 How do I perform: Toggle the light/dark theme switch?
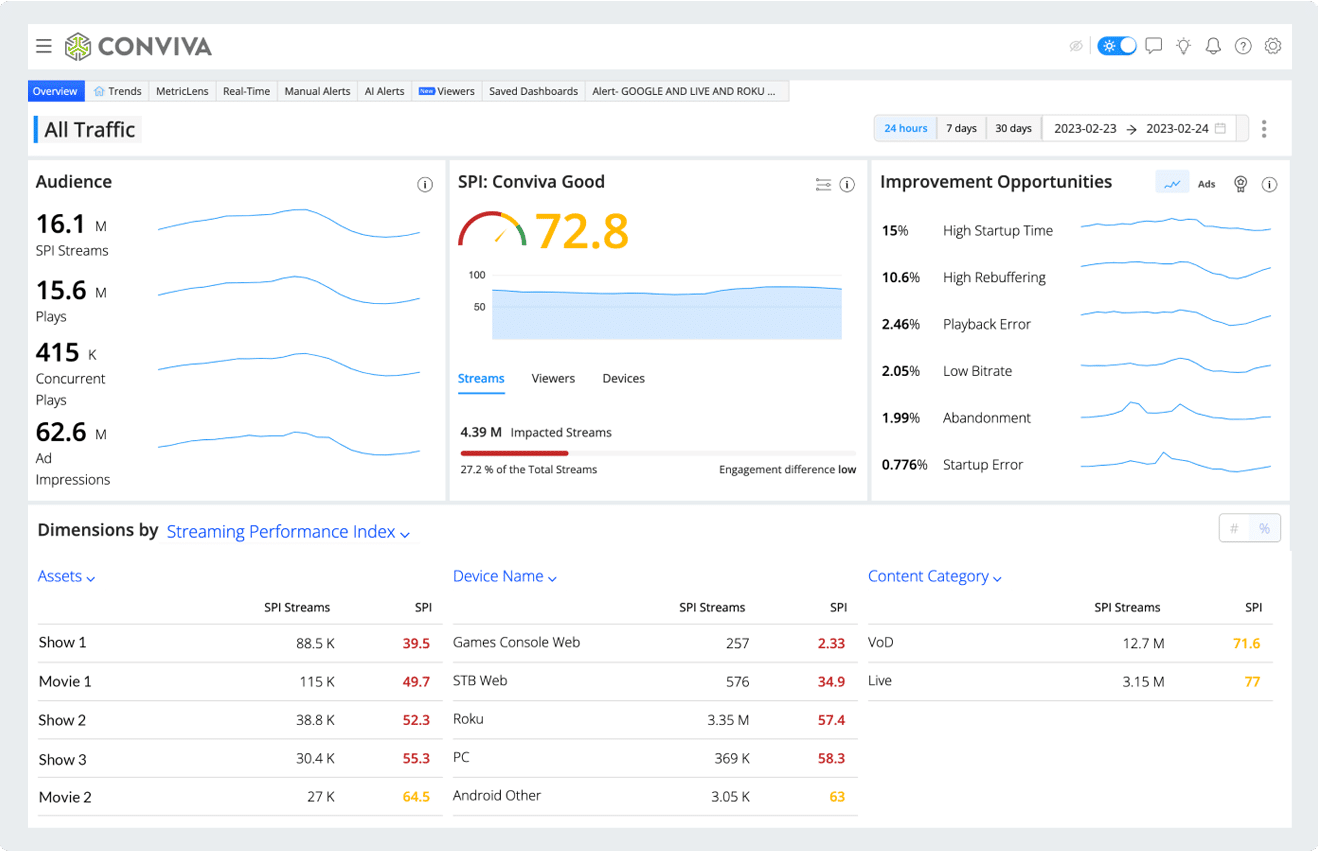(x=1116, y=46)
